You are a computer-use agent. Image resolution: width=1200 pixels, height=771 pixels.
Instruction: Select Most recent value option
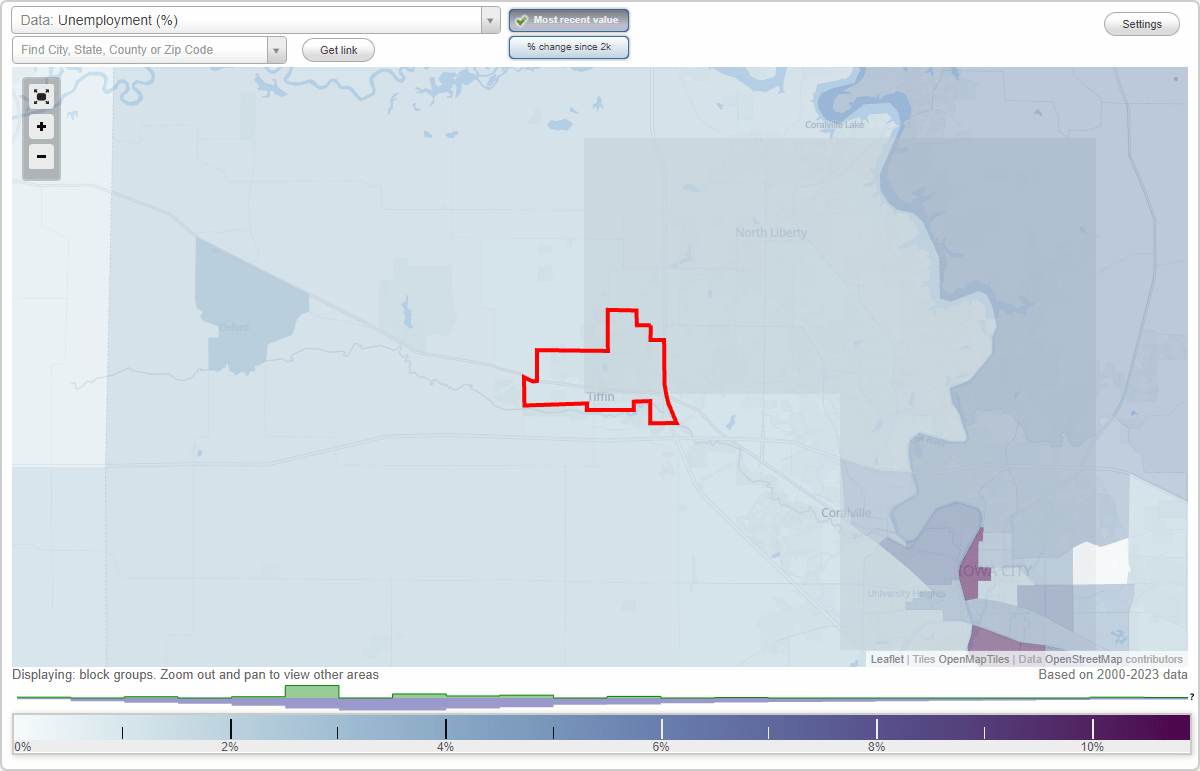click(569, 20)
